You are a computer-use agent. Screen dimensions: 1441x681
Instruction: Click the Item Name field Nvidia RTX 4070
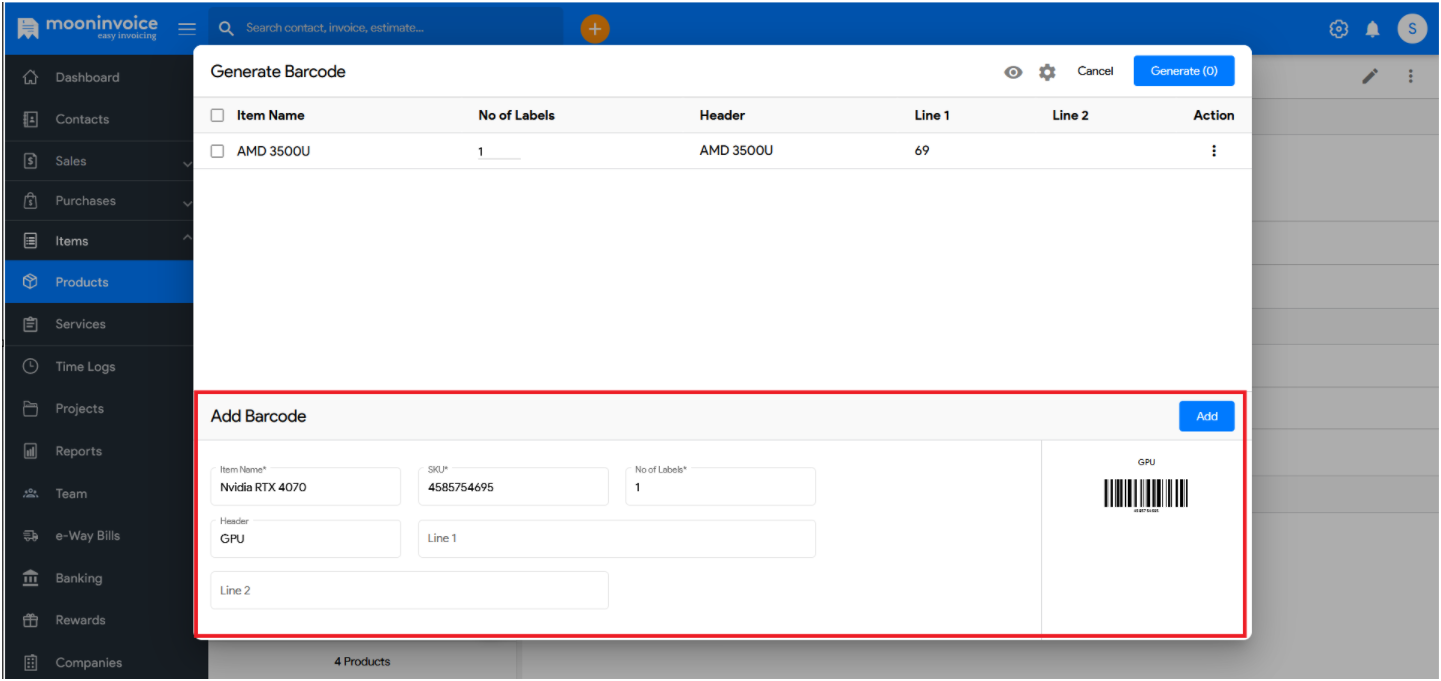click(306, 486)
